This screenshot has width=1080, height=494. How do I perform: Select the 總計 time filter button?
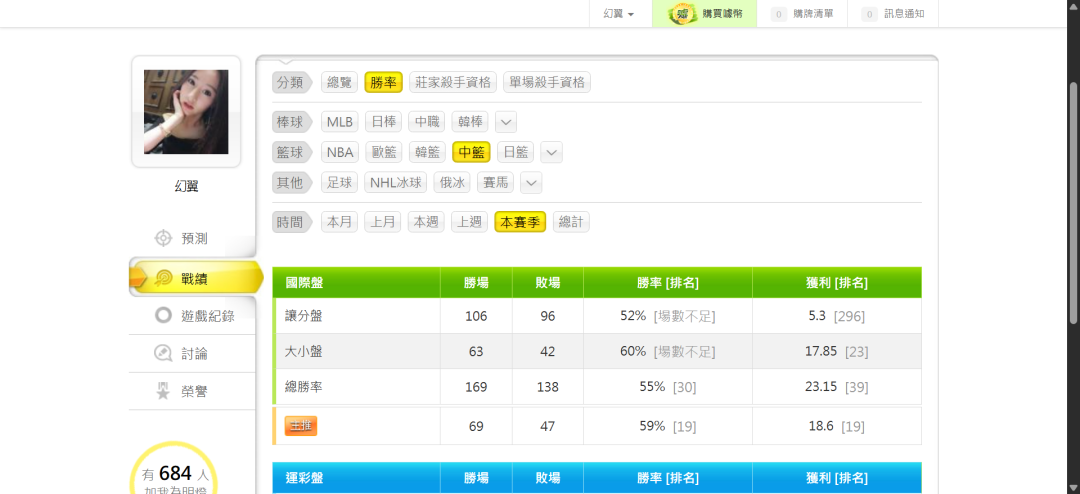coord(571,222)
